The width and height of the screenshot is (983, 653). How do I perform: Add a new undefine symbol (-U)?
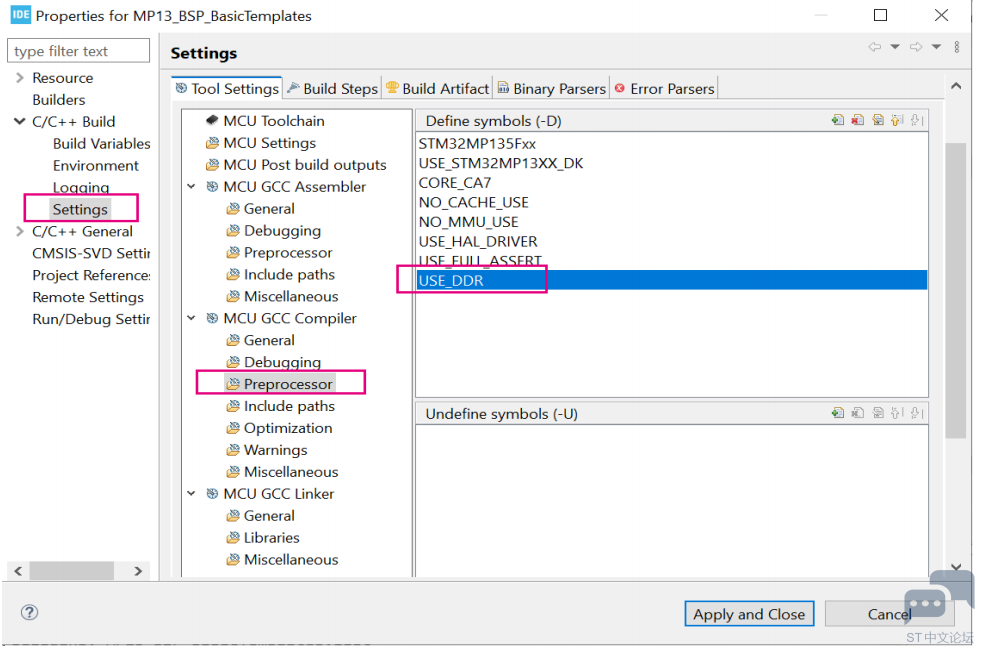click(x=838, y=413)
